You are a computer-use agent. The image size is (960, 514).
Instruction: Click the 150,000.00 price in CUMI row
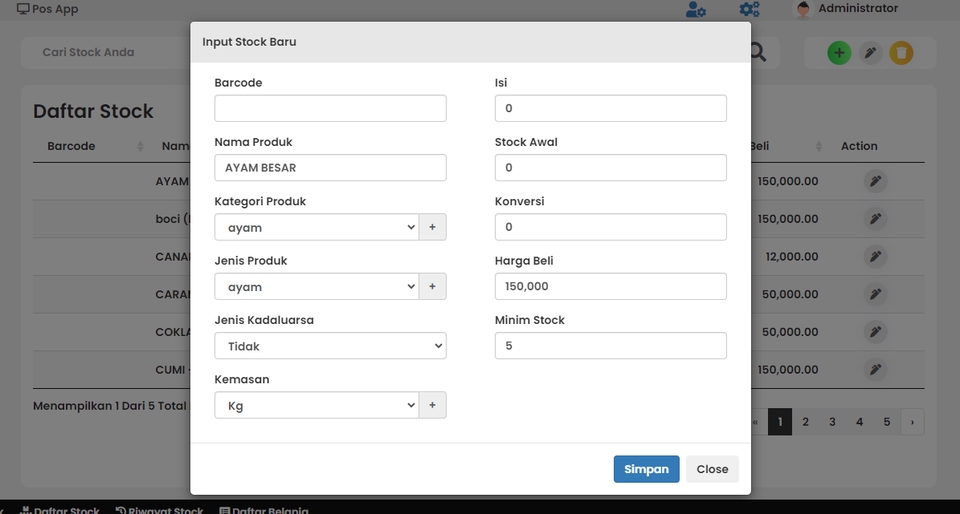[x=787, y=370]
